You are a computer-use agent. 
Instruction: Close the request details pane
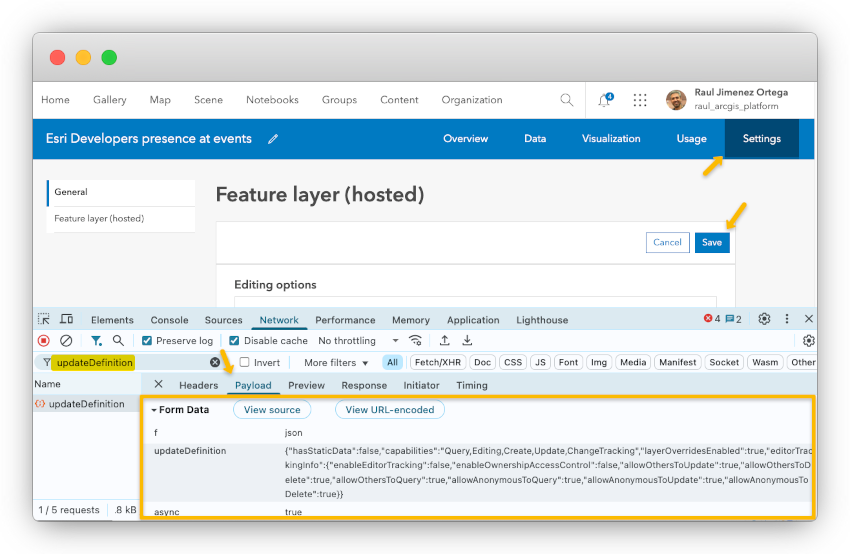tap(158, 384)
